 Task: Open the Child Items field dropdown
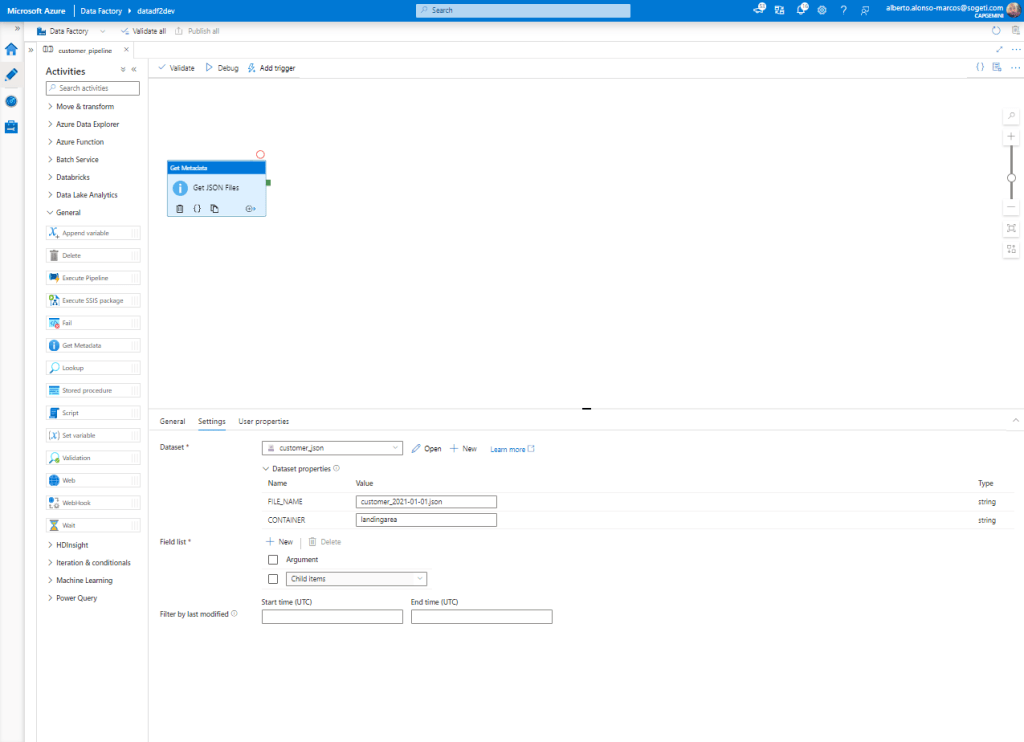tap(357, 578)
